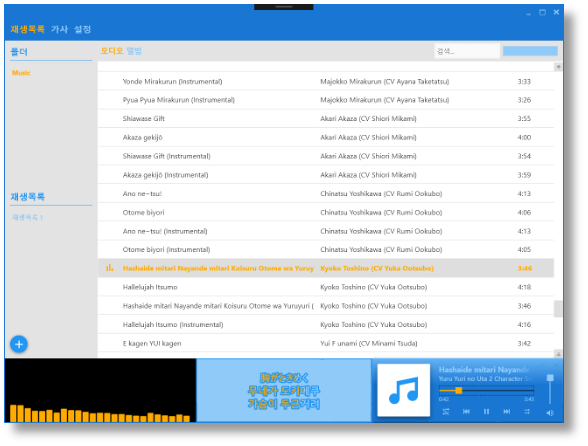Open the 가사 tab
Image resolution: width=588 pixels, height=446 pixels.
[x=60, y=29]
